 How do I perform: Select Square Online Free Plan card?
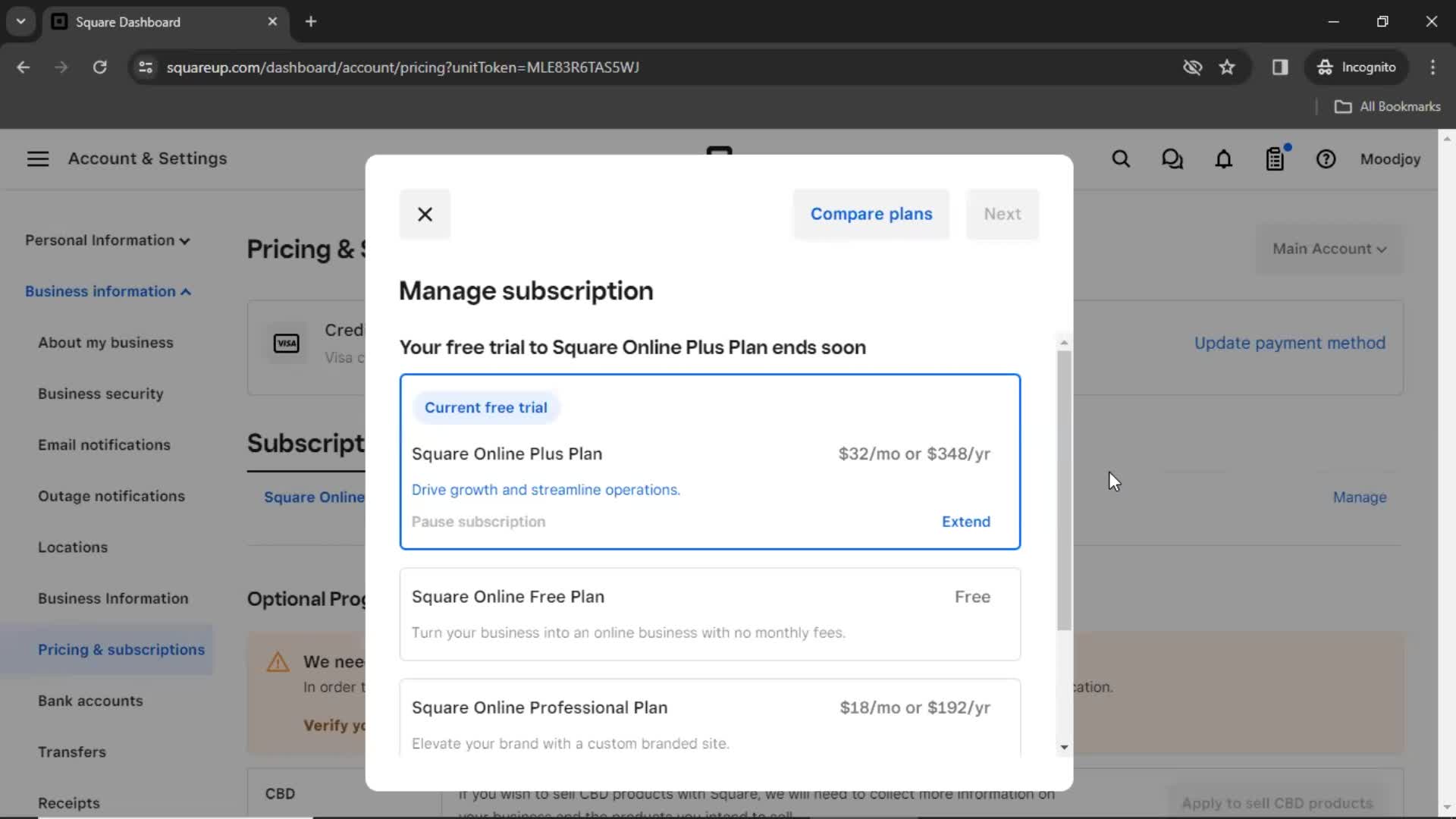tap(710, 614)
